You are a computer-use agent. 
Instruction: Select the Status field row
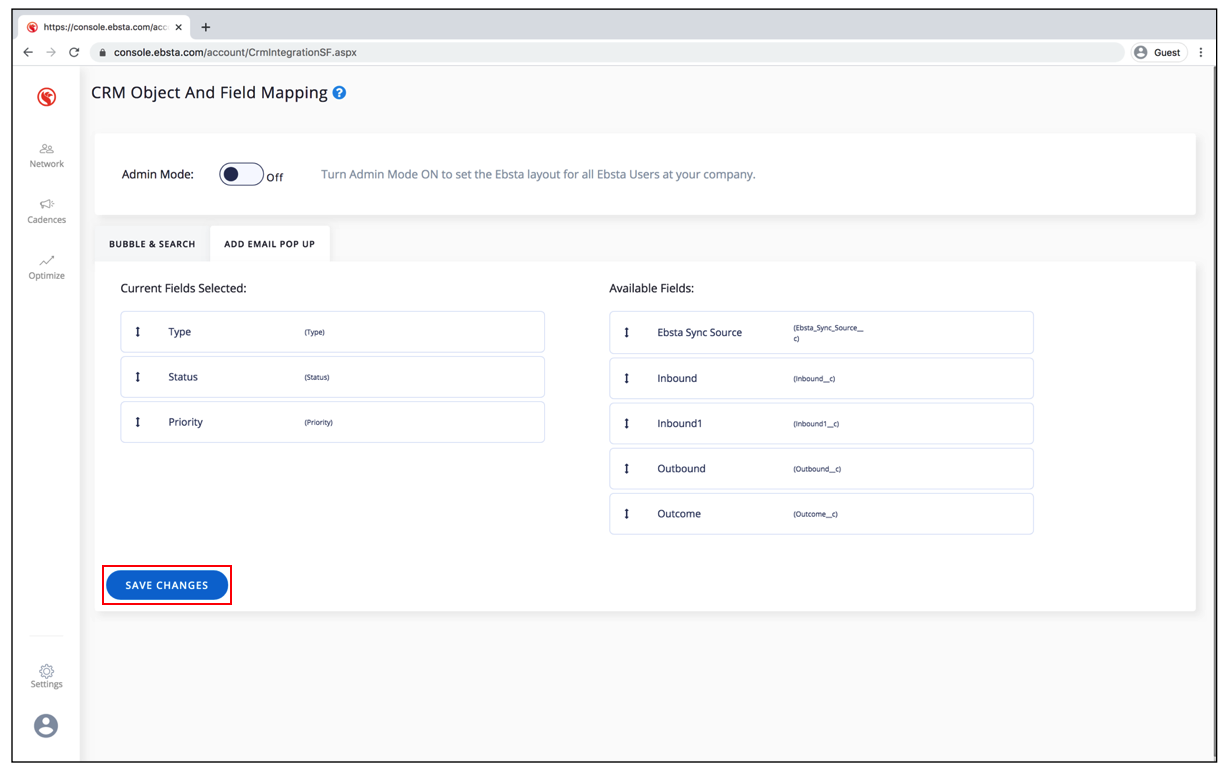point(332,377)
